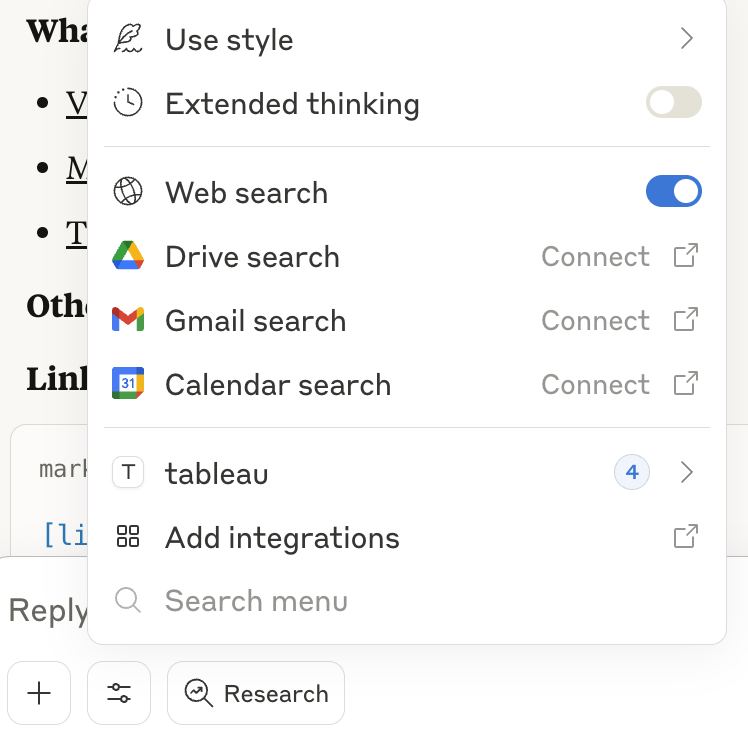
Task: Select the Calendar search menu entry
Action: tap(277, 385)
